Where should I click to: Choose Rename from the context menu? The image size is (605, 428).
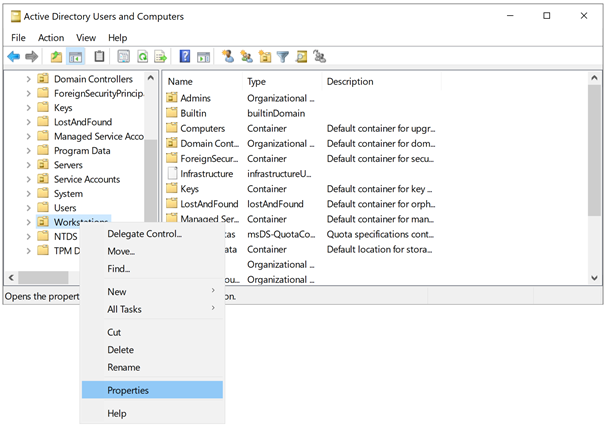pyautogui.click(x=152, y=367)
